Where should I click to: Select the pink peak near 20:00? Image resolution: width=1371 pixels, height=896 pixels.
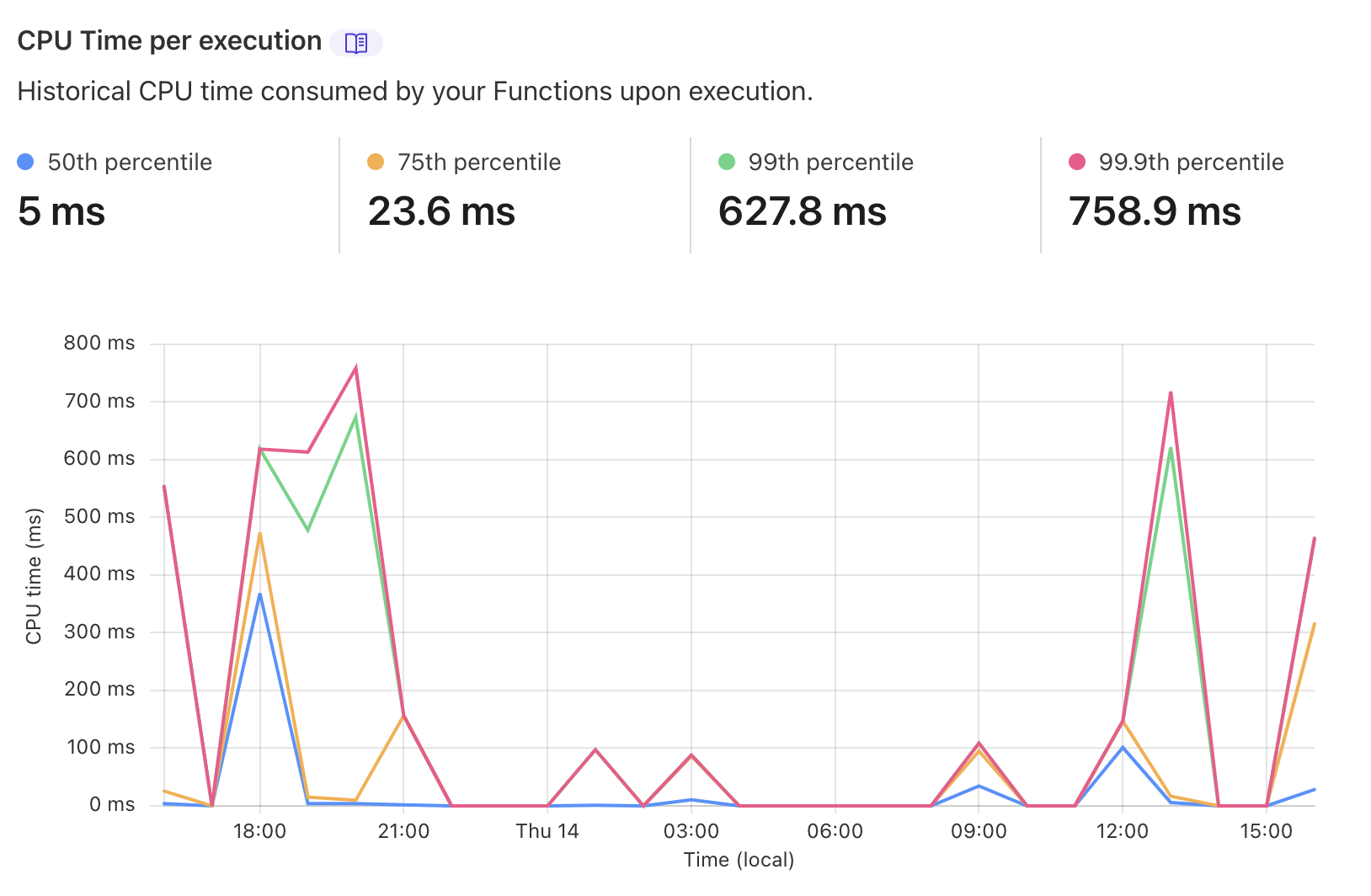(356, 365)
